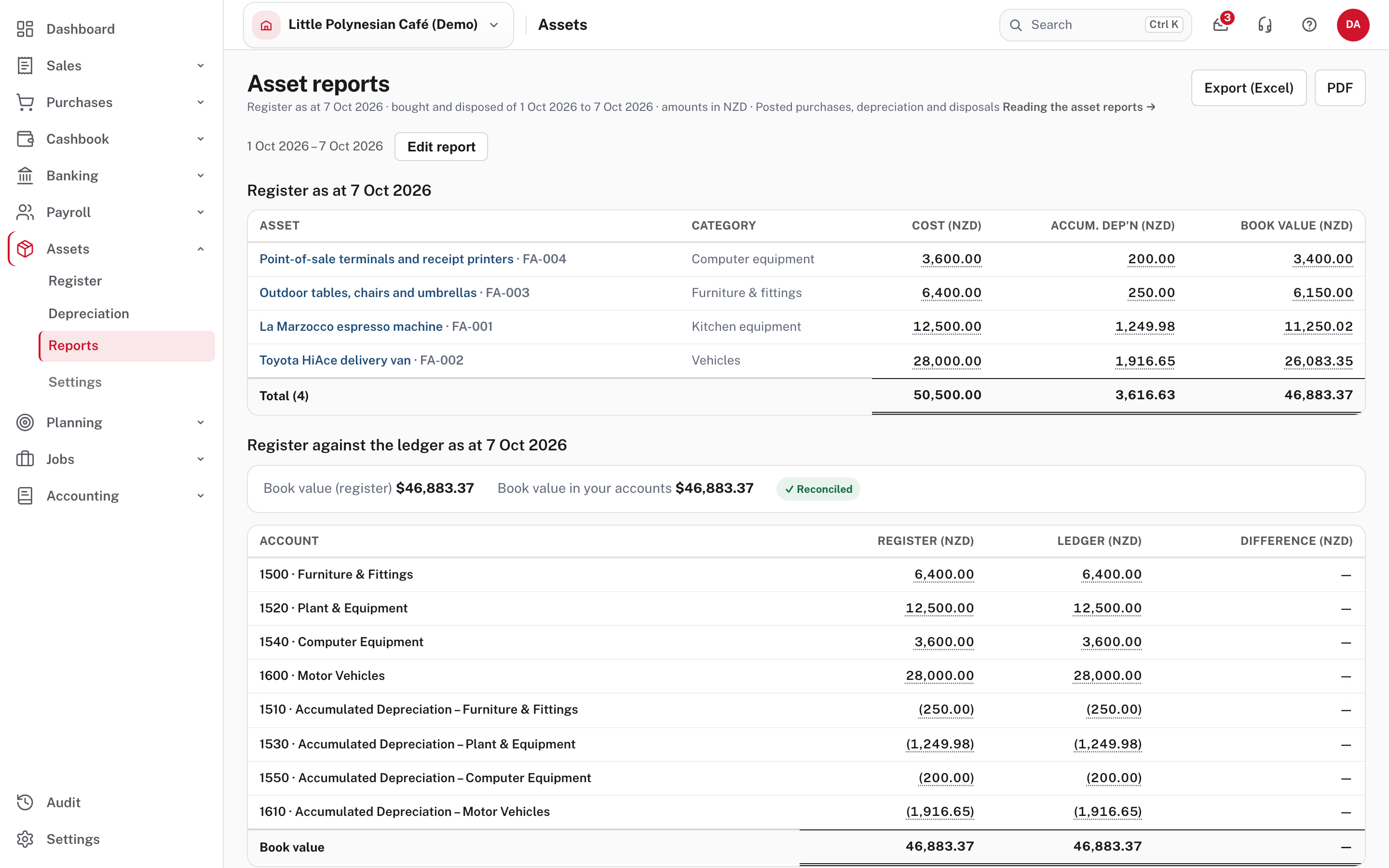Click the Assets cube icon

(25, 249)
